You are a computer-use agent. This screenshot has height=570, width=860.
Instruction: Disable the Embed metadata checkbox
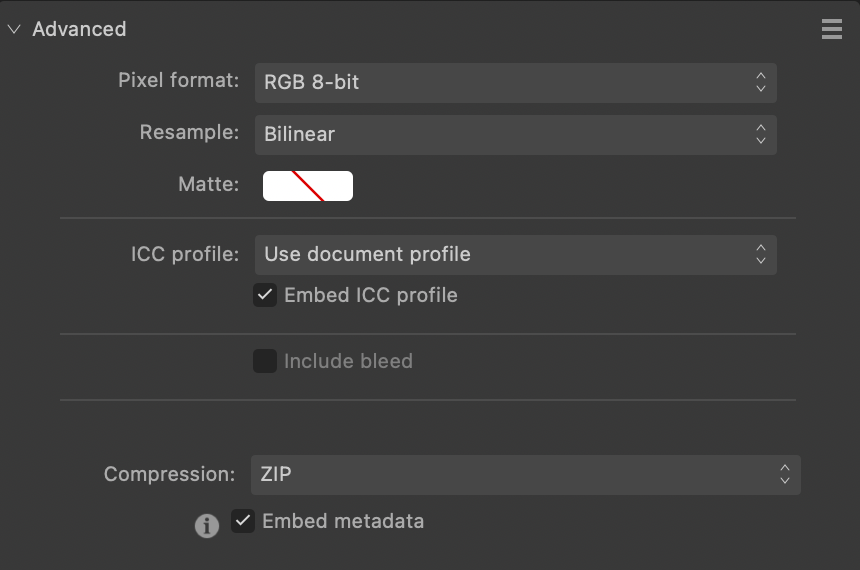(x=243, y=521)
